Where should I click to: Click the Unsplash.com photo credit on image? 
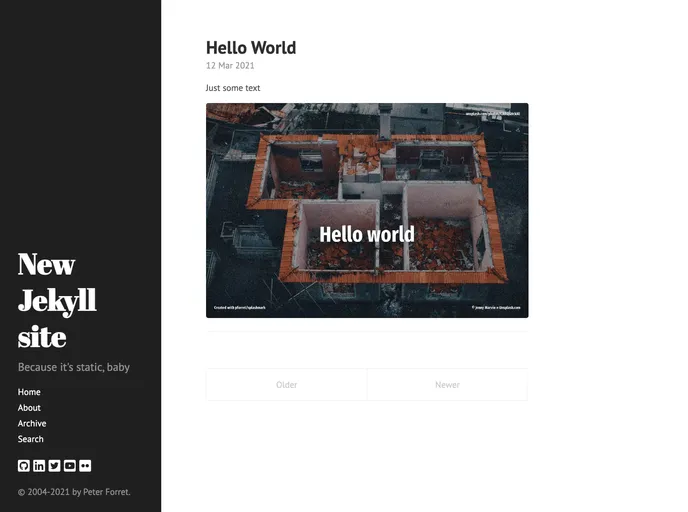click(496, 308)
